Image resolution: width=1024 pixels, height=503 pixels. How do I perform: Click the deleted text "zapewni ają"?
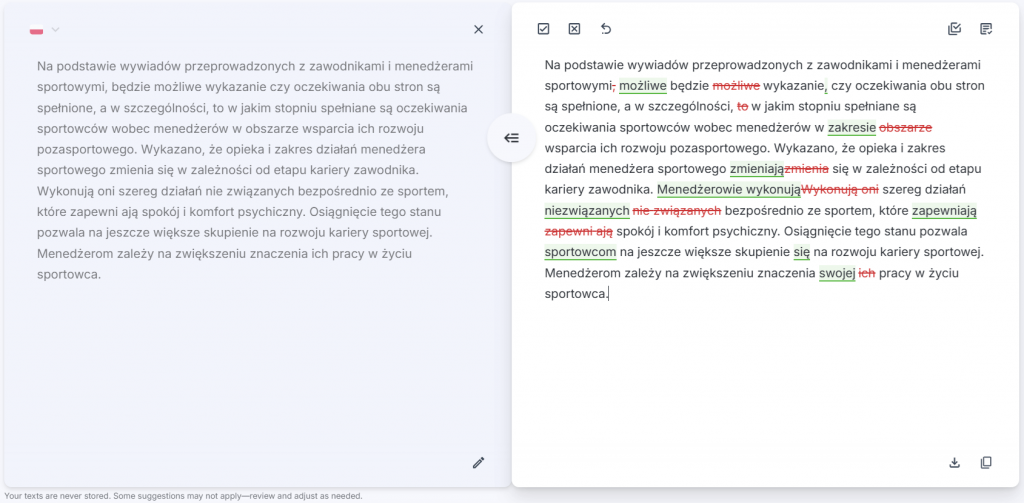578,231
